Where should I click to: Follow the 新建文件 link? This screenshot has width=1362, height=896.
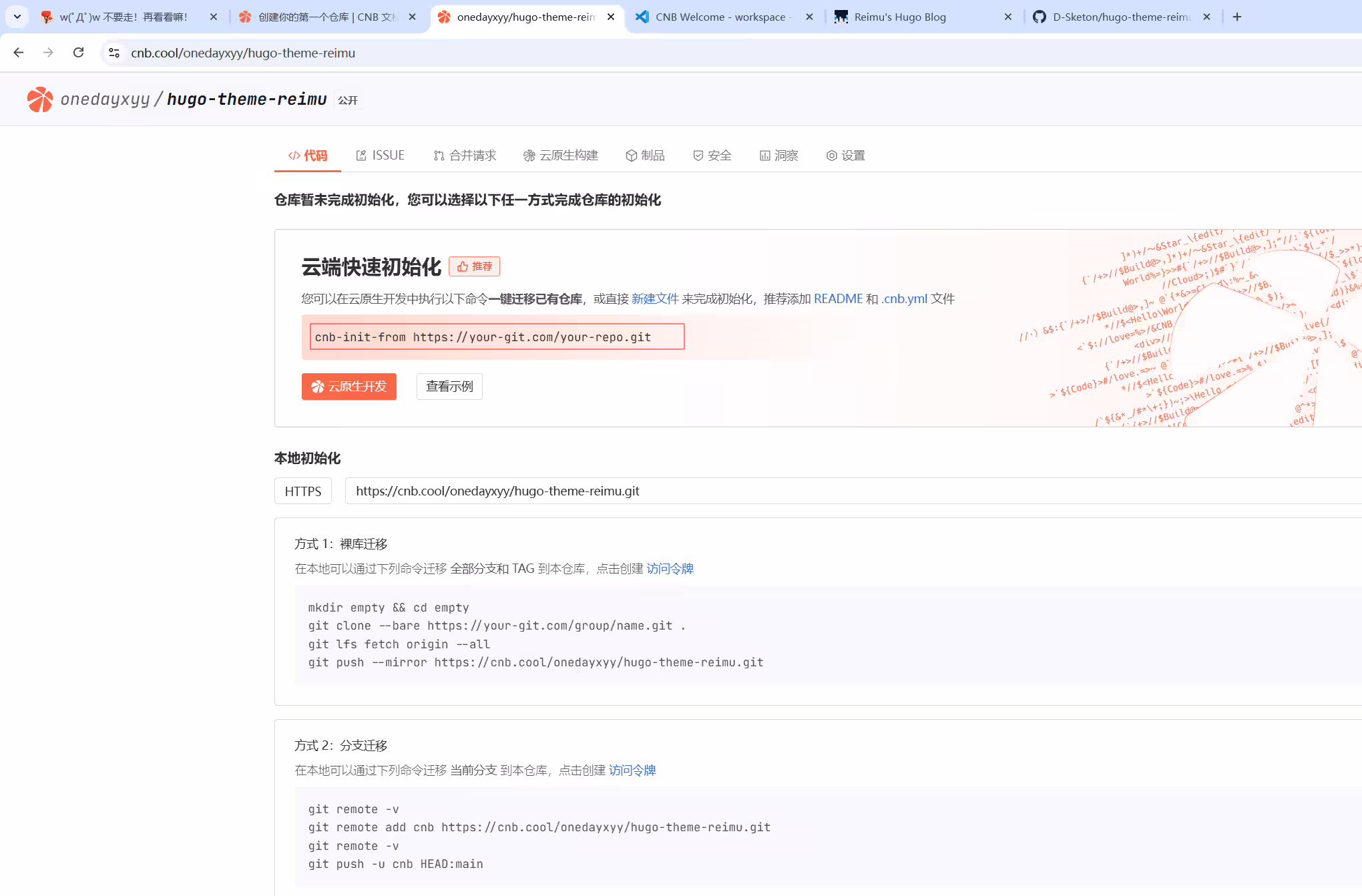655,298
